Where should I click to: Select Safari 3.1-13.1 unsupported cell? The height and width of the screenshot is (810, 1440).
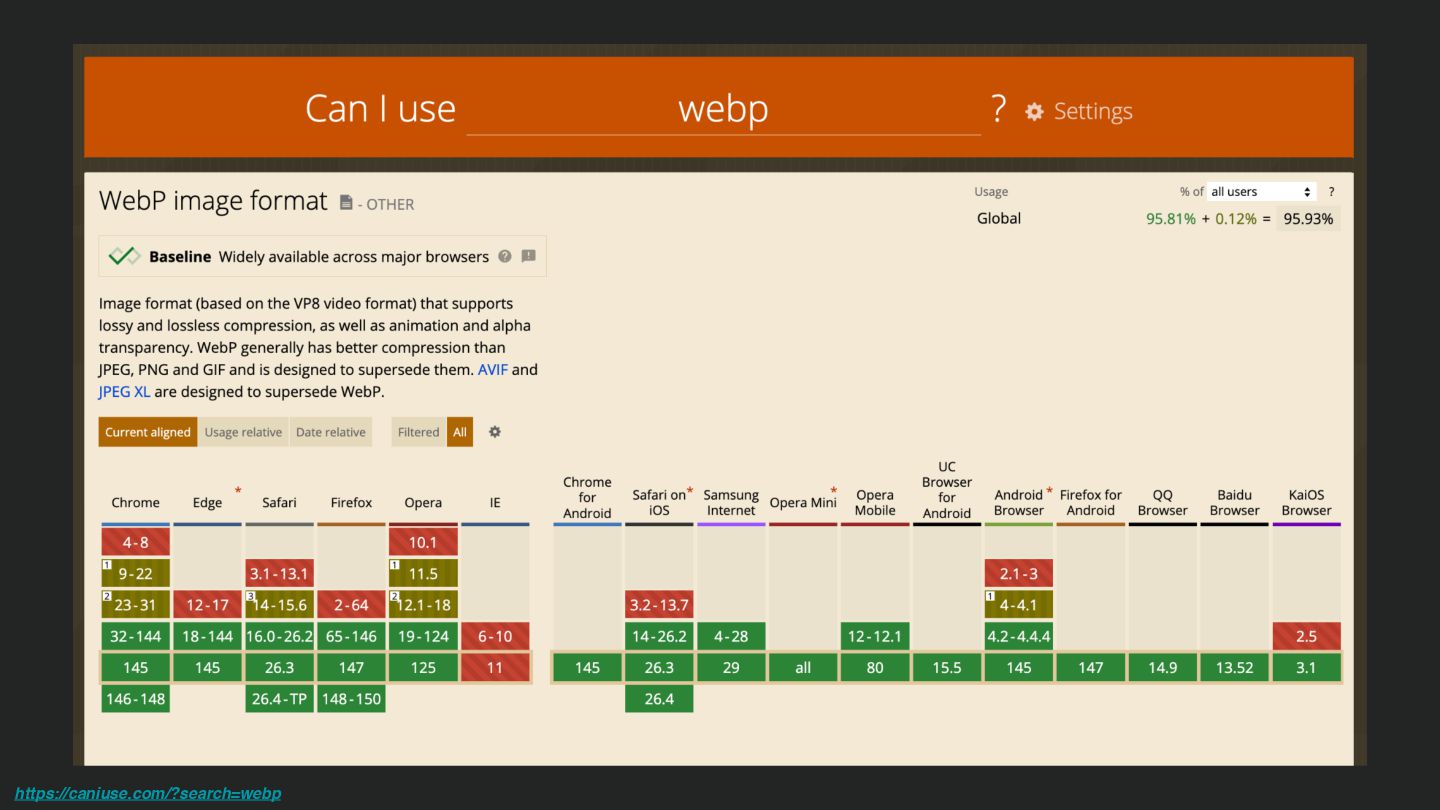point(279,573)
